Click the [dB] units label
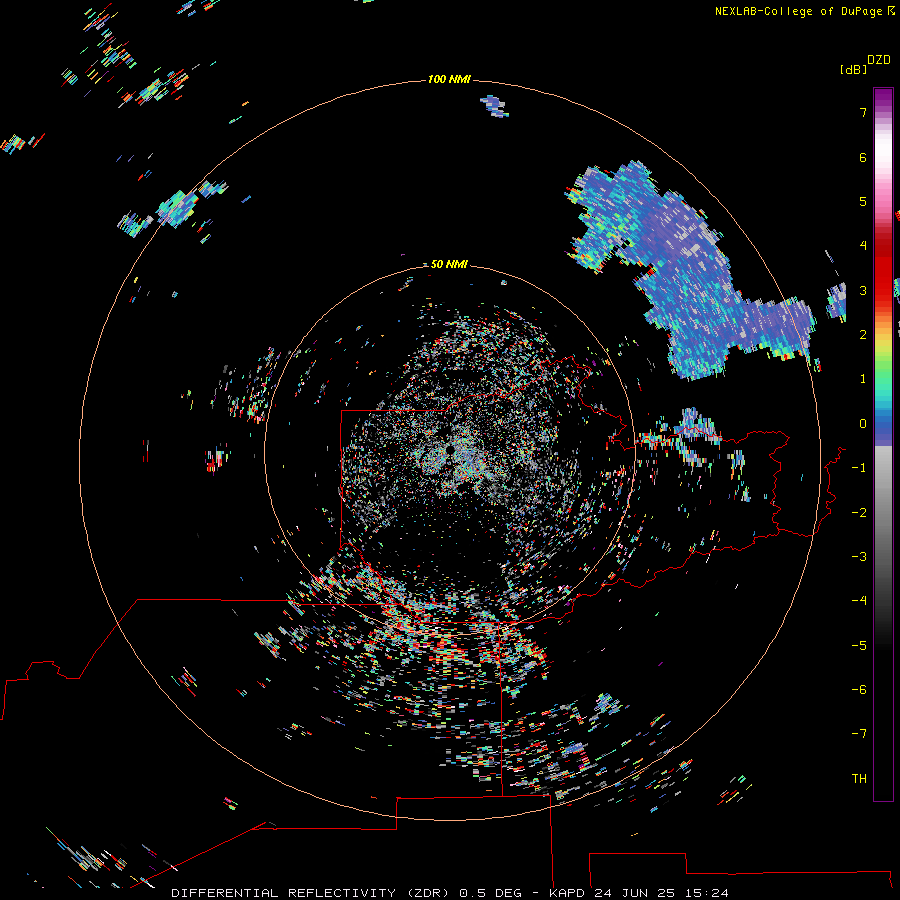This screenshot has width=900, height=900. click(x=853, y=69)
